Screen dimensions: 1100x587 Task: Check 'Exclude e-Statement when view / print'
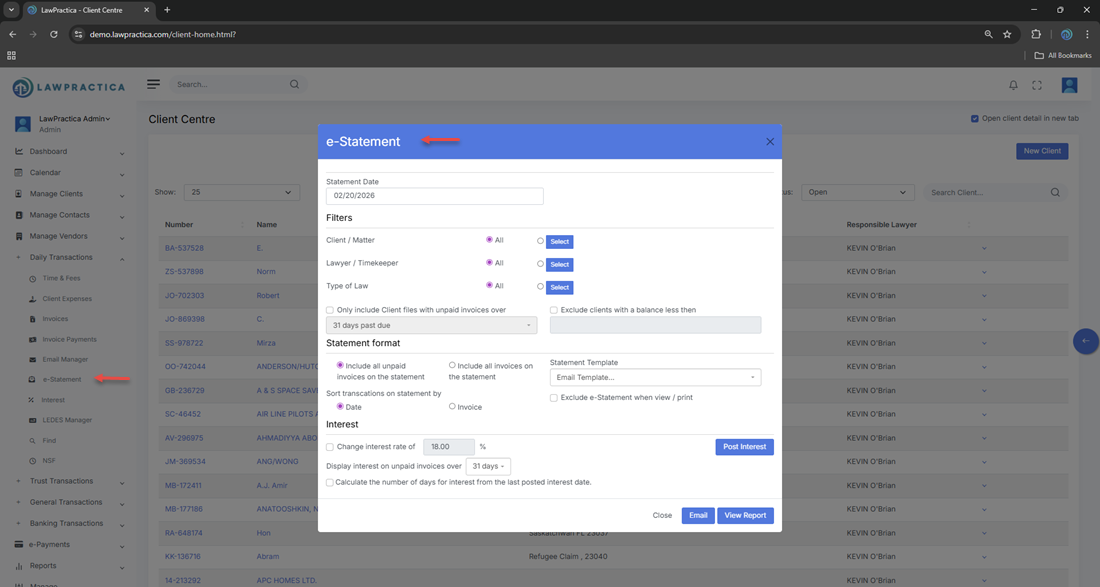[x=554, y=398]
